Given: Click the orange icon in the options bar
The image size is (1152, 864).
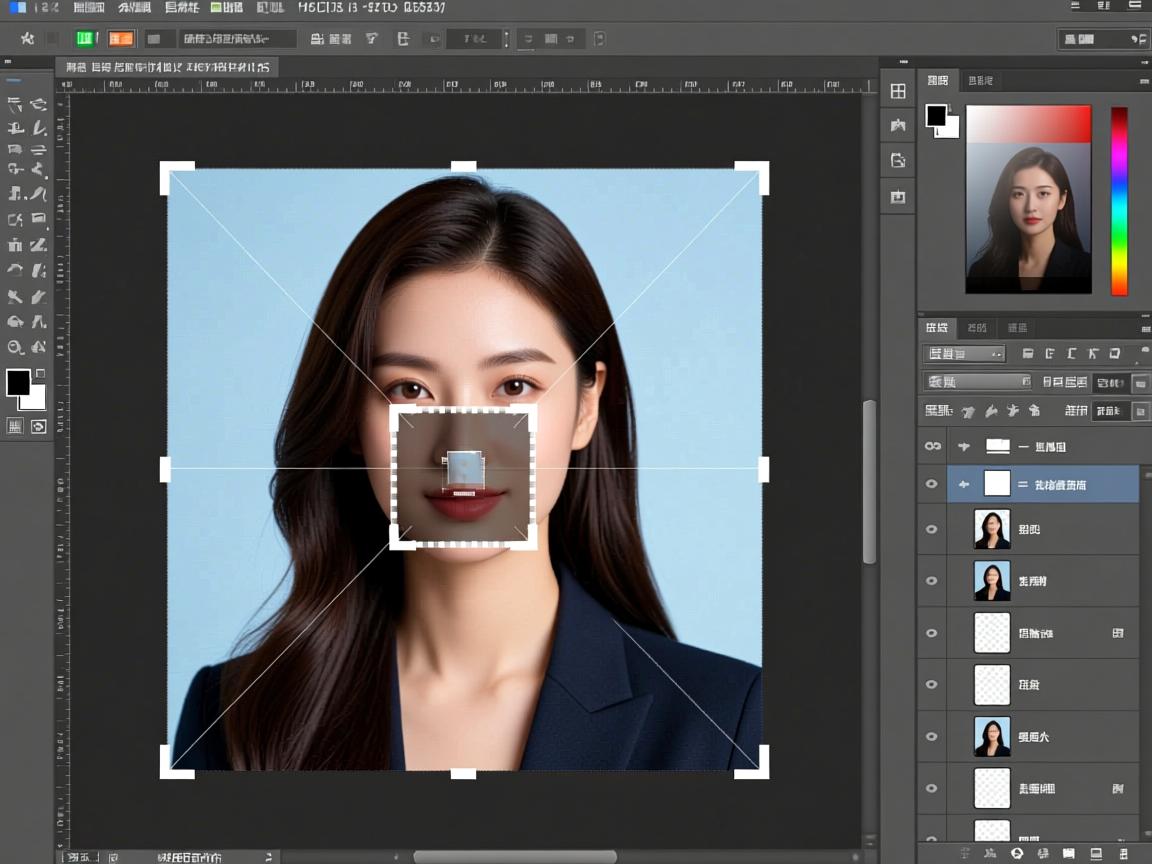Looking at the screenshot, I should pos(121,39).
